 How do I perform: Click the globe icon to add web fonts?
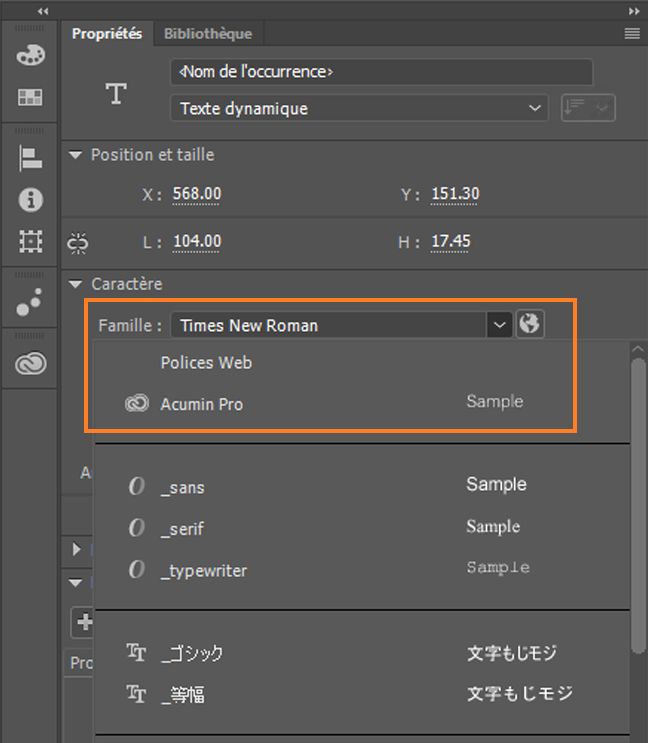coord(530,324)
